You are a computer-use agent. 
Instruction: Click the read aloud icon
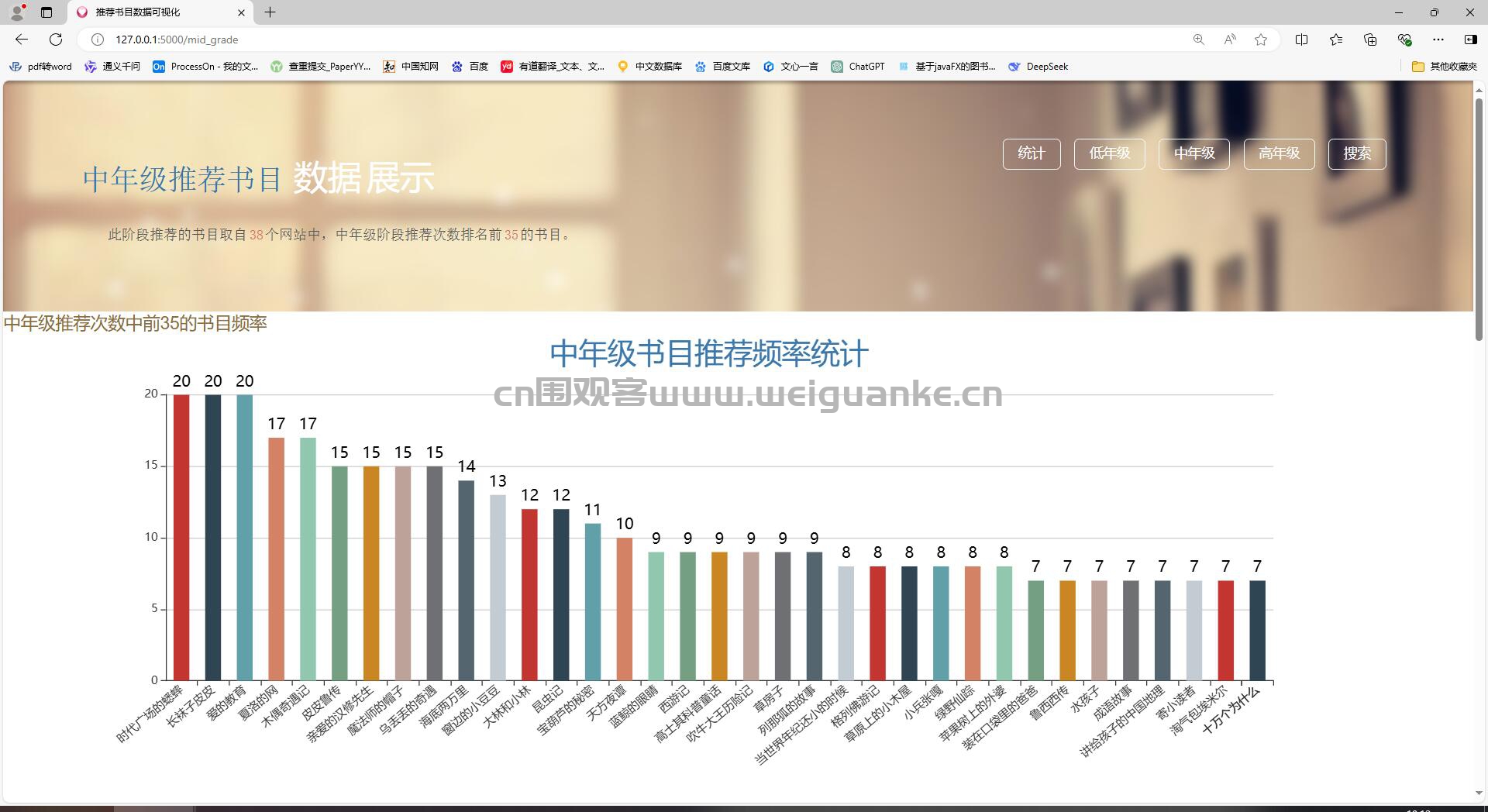(1230, 40)
